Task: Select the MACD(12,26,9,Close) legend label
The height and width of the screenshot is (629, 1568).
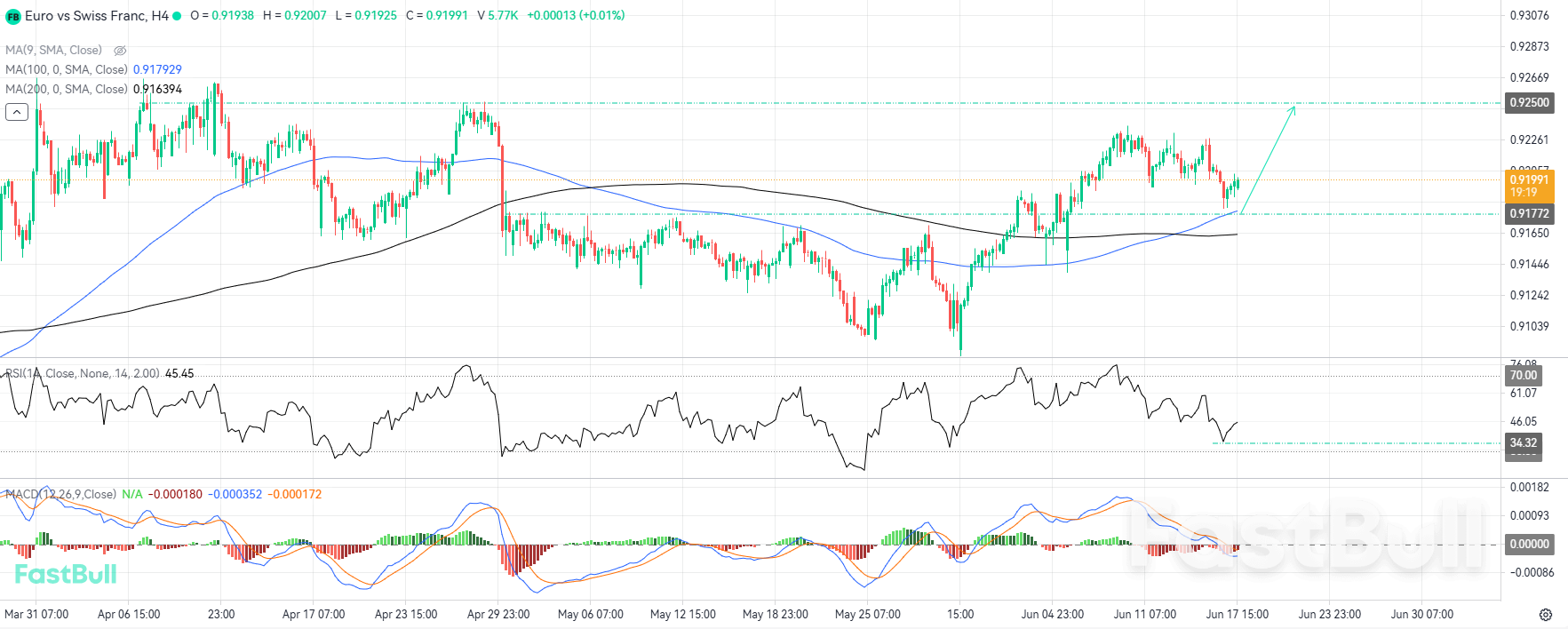Action: (61, 494)
